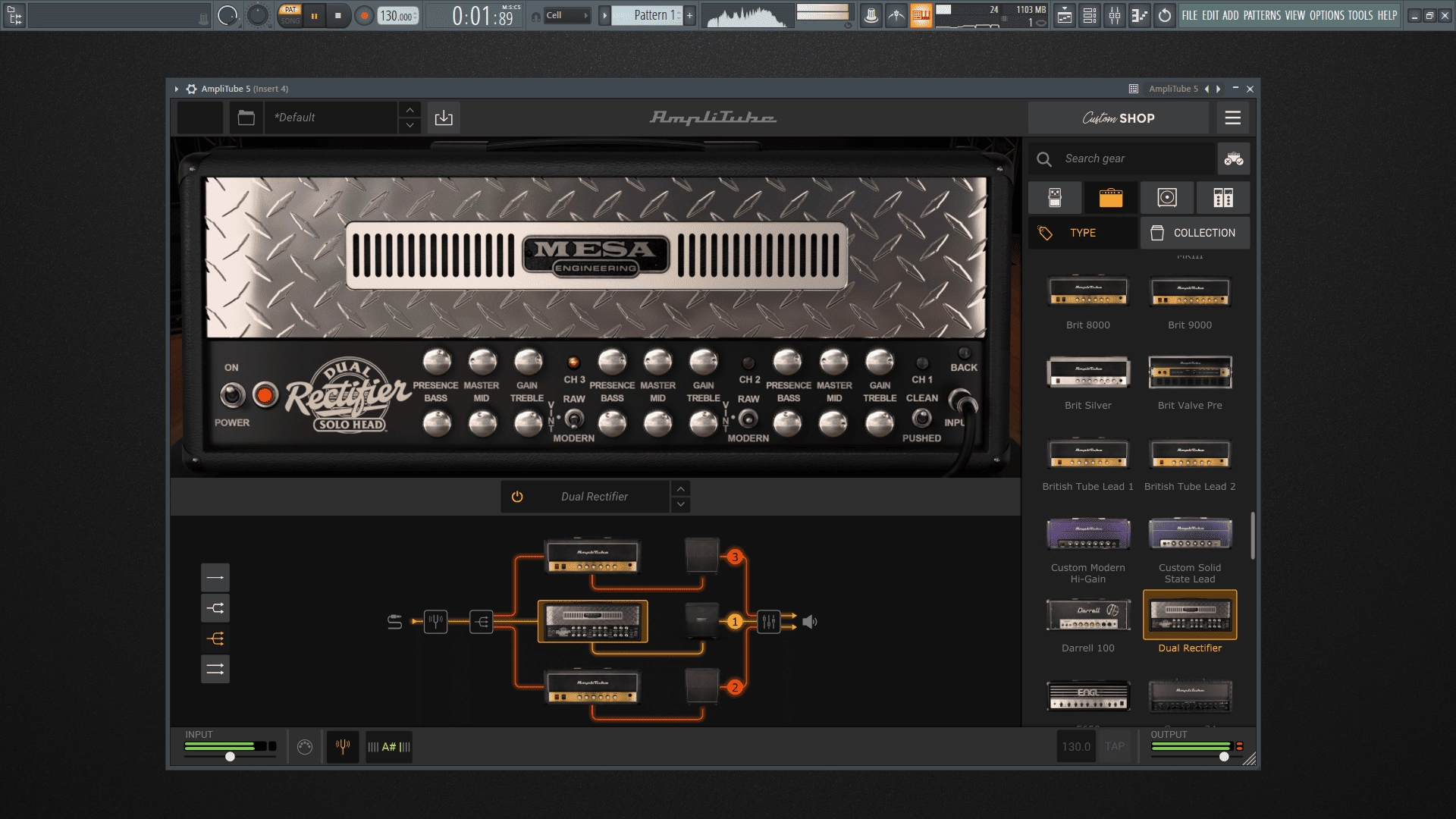Select the rack effects gear category
The width and height of the screenshot is (1456, 819).
coord(1223,198)
